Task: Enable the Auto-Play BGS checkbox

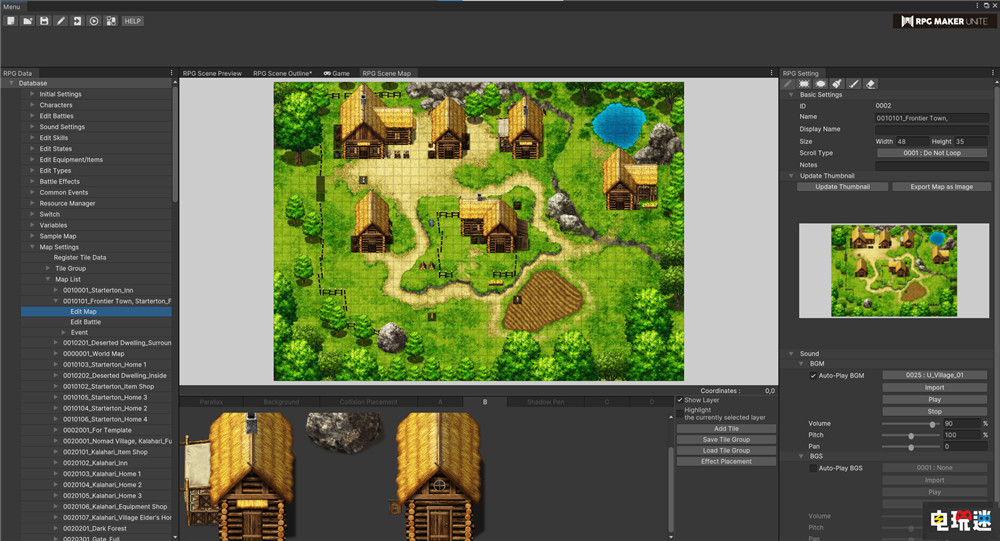Action: click(813, 468)
